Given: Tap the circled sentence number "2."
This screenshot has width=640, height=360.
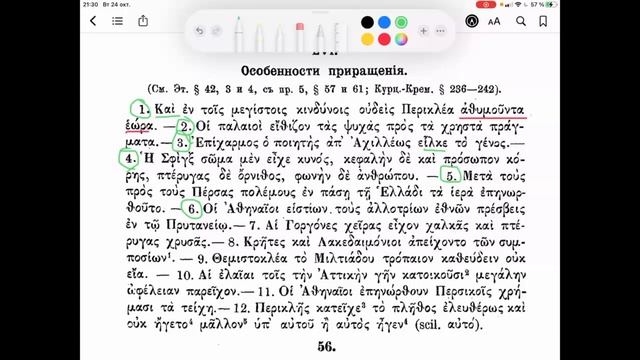Looking at the screenshot, I should [185, 127].
